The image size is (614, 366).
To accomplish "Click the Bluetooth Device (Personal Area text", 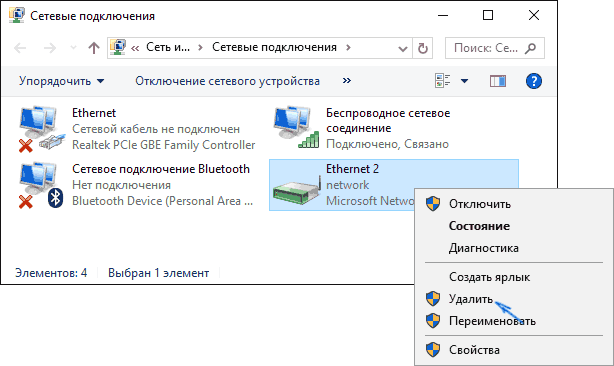I will [x=163, y=201].
